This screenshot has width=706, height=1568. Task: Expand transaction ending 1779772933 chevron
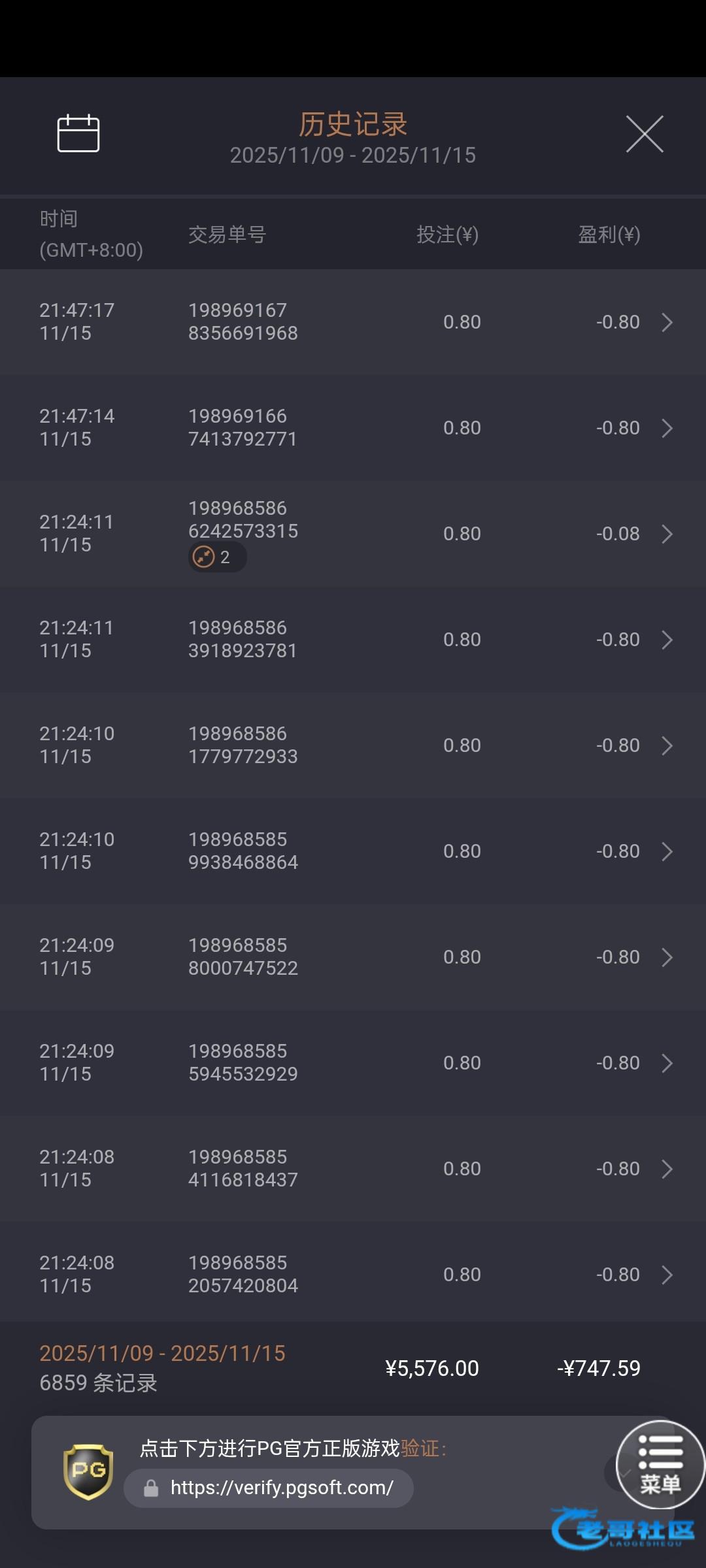pyautogui.click(x=667, y=745)
